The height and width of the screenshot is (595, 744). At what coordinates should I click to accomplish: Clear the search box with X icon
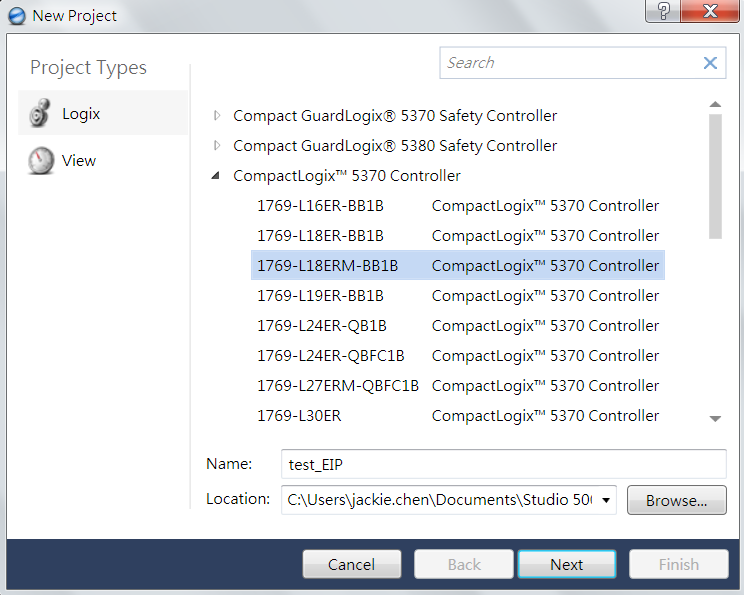[x=710, y=63]
